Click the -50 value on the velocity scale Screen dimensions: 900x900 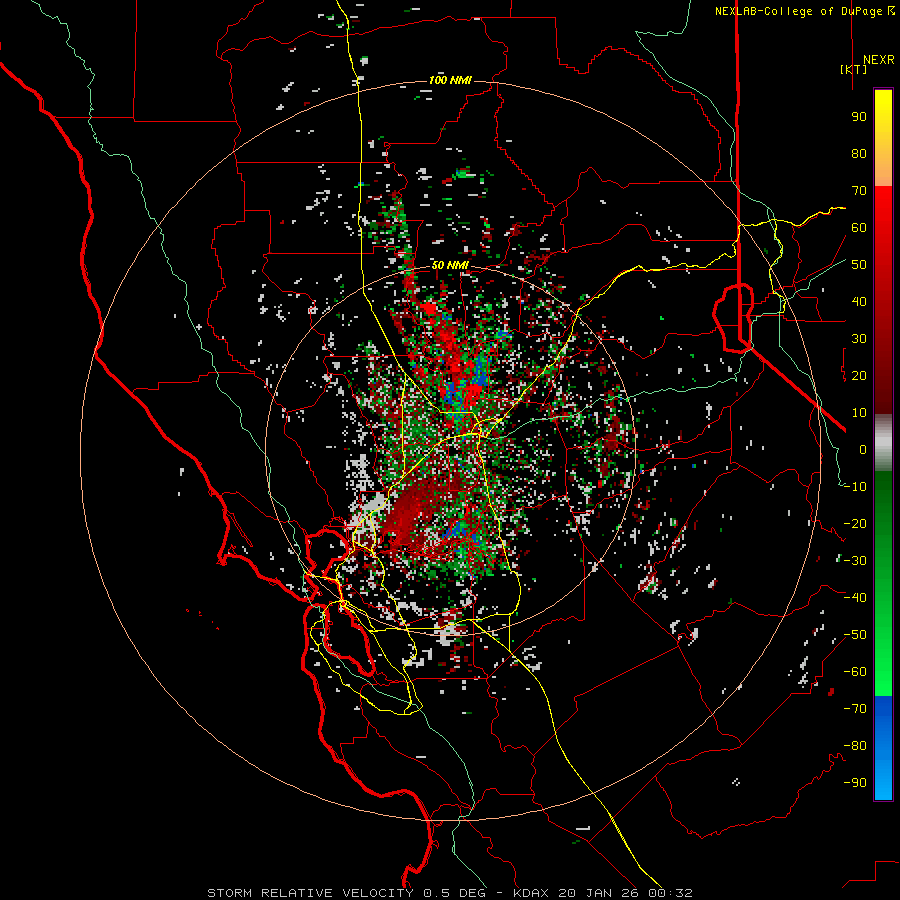855,635
